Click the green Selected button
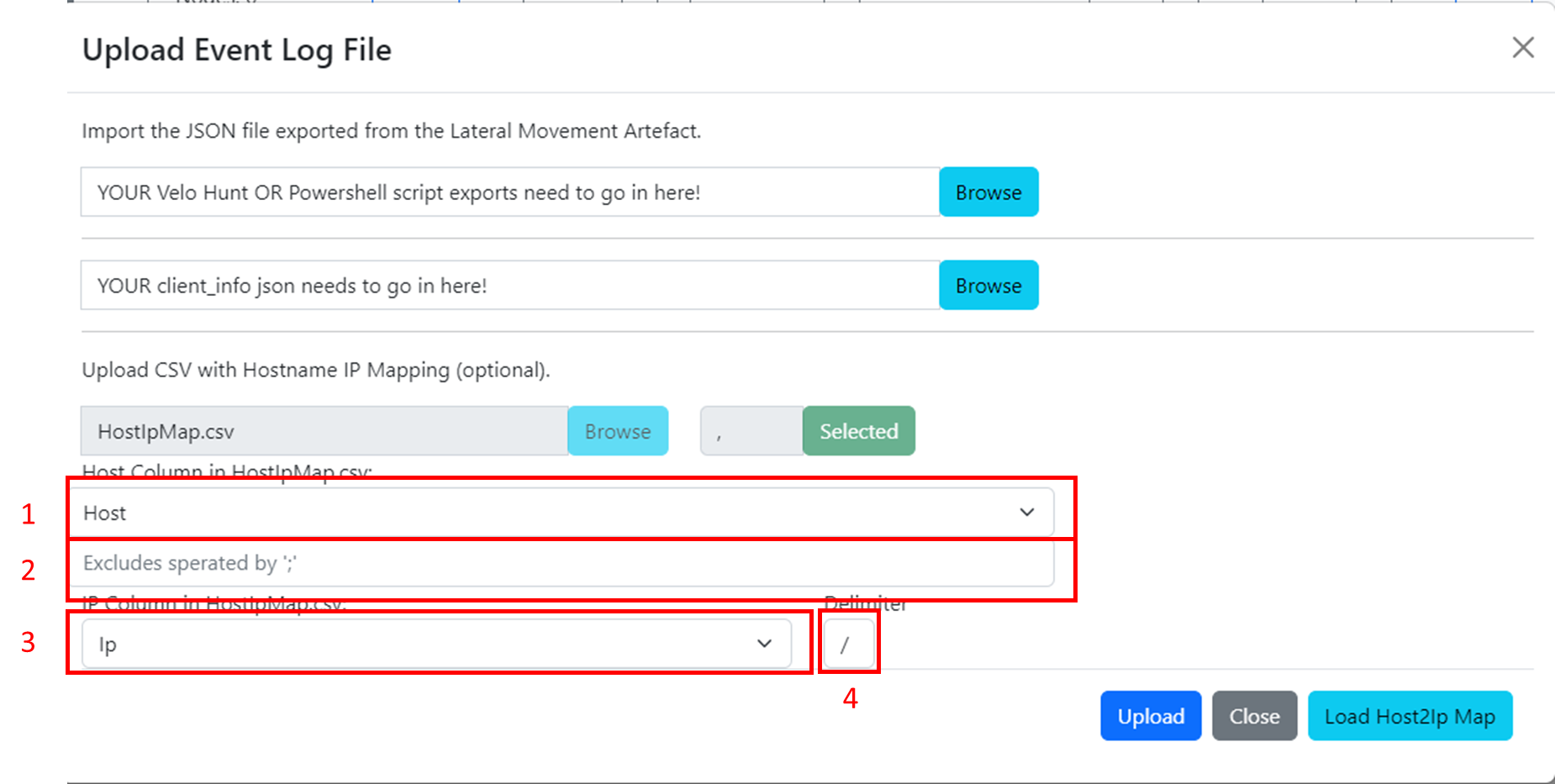The image size is (1555, 784). coord(858,431)
